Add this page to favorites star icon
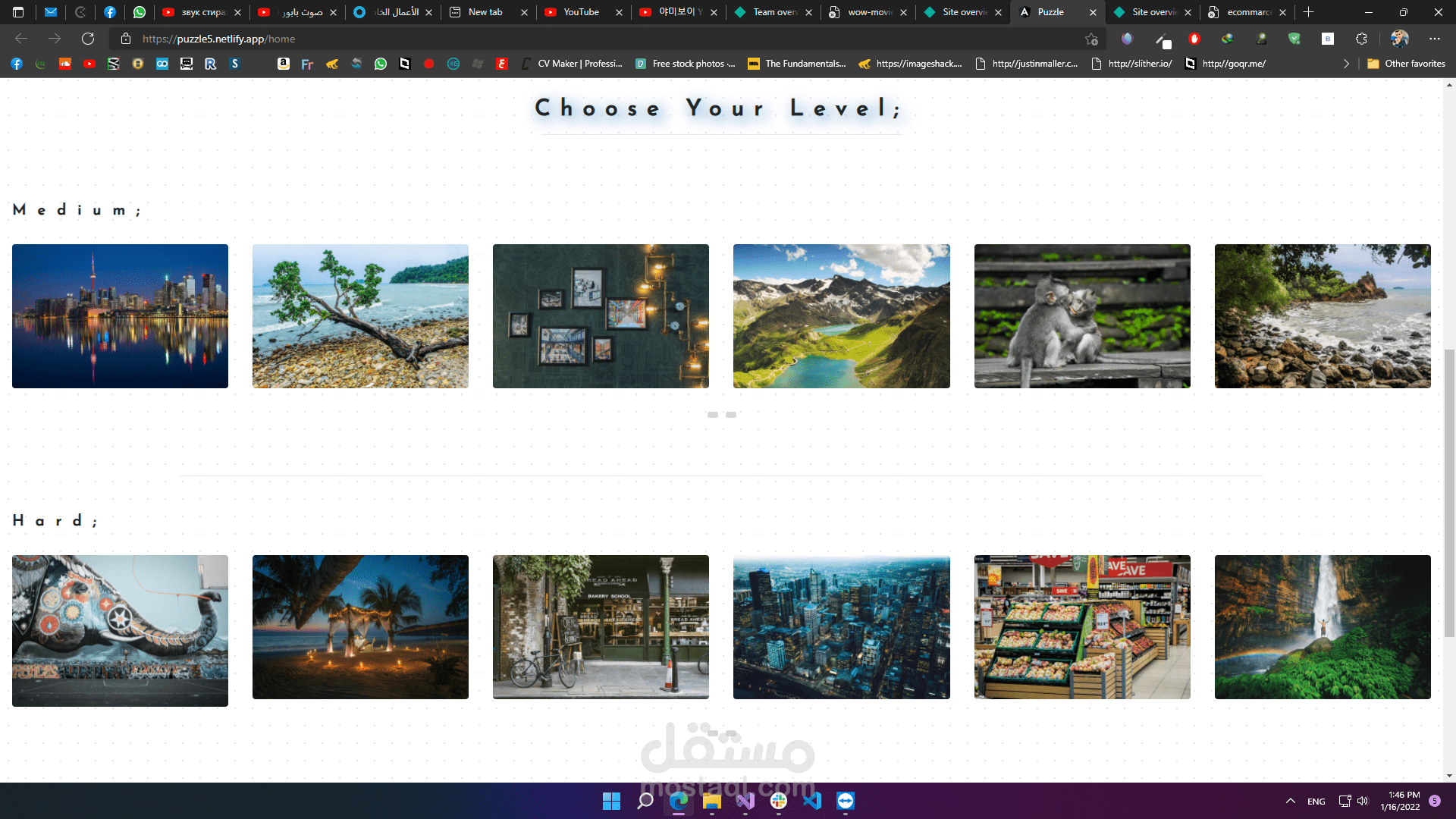 click(1091, 39)
